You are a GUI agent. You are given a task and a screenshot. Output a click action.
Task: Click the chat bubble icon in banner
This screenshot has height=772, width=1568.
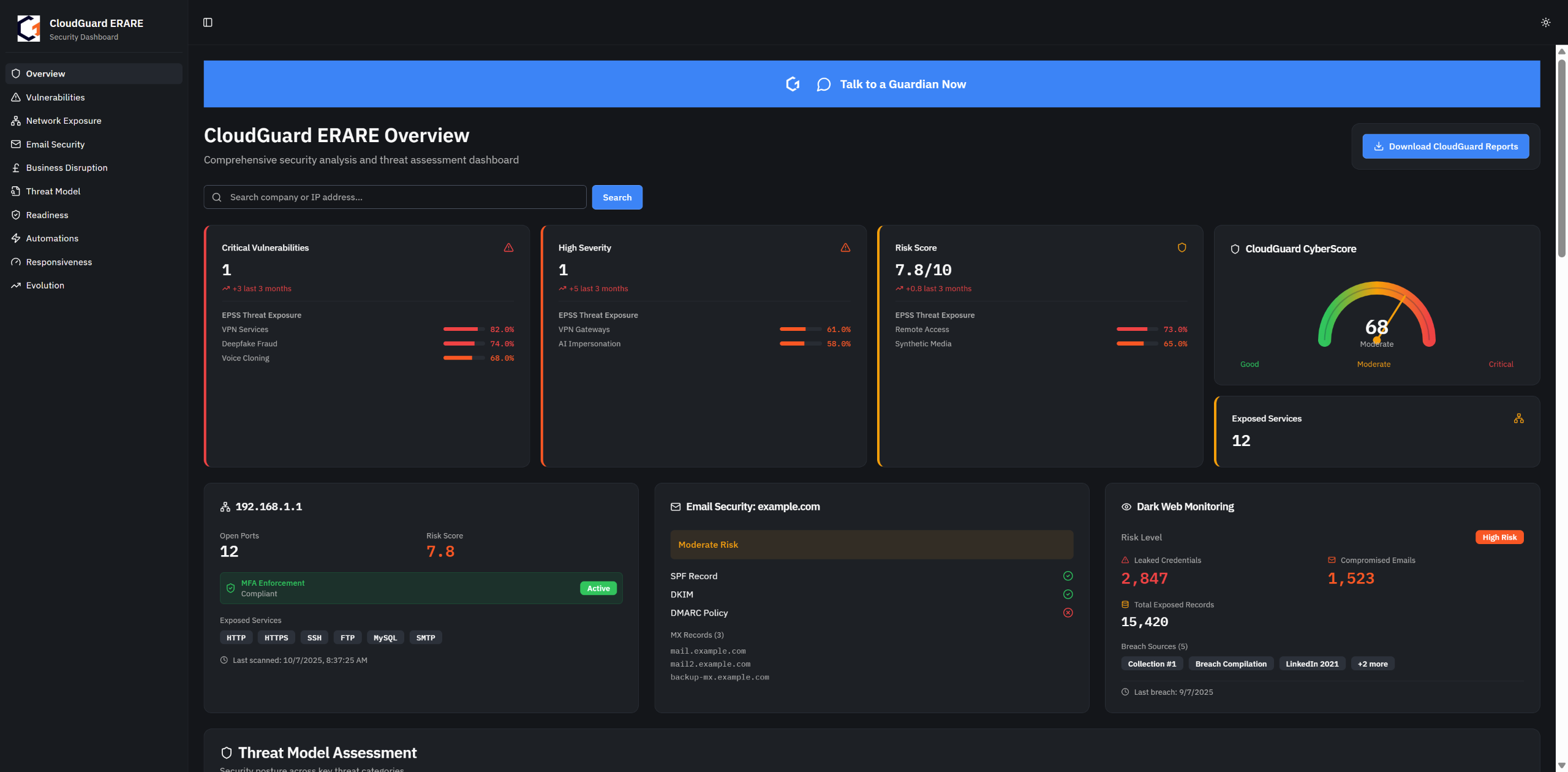[823, 85]
